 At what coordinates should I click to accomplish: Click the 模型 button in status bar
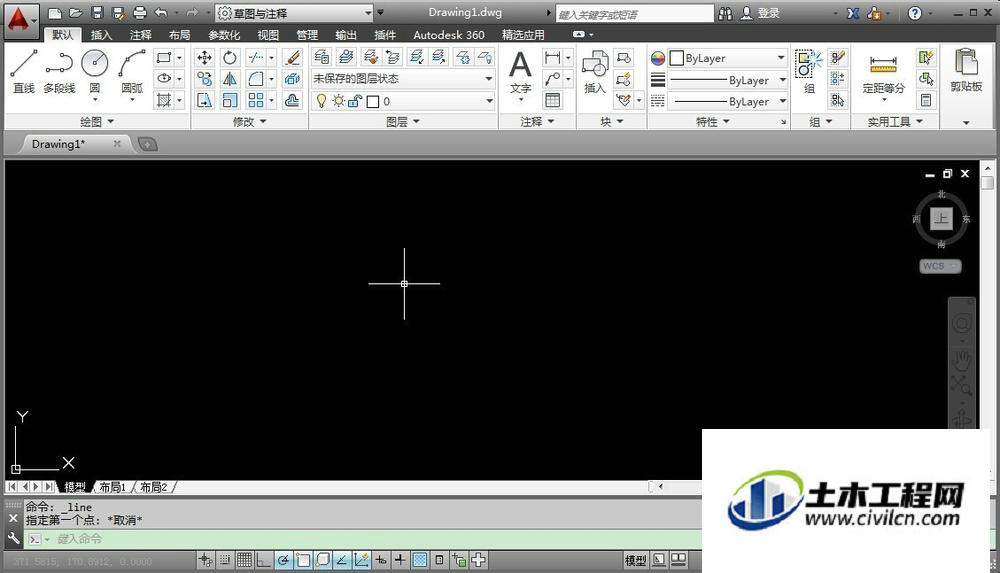[x=635, y=560]
